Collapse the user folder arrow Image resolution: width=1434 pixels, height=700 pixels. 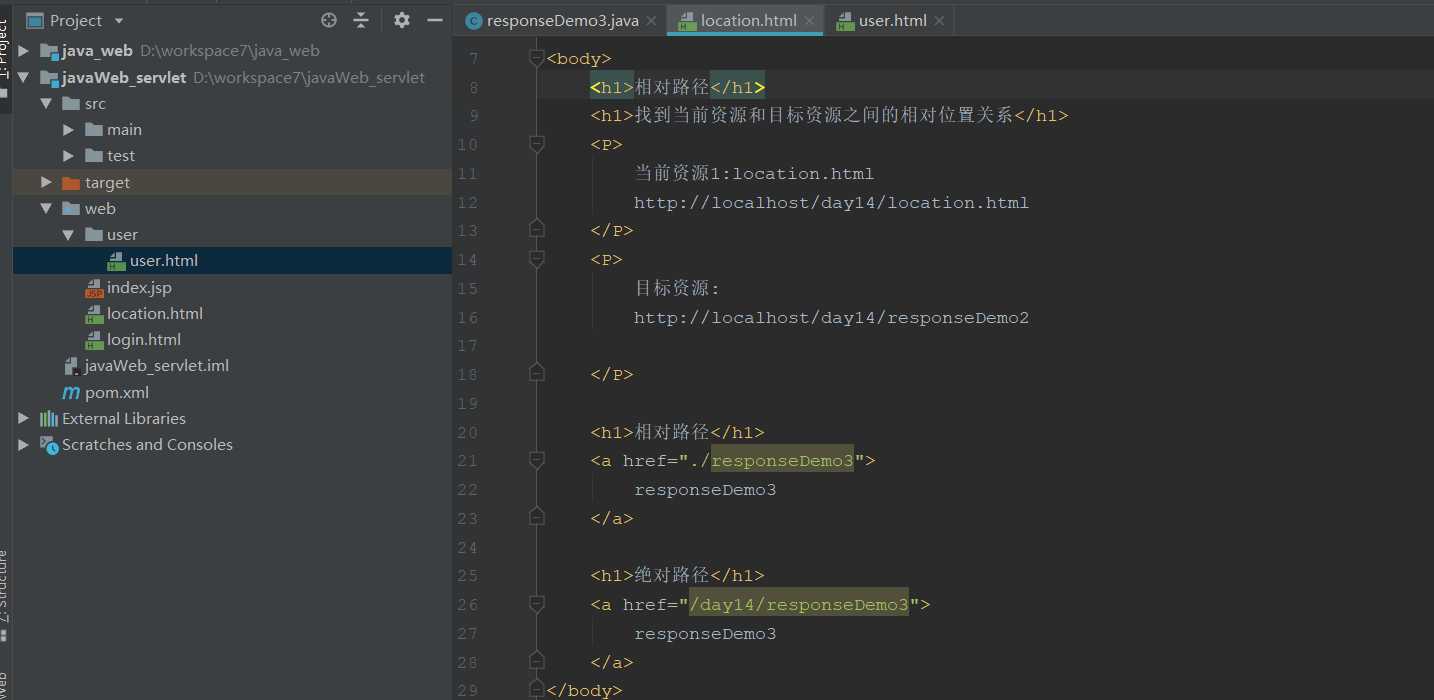tap(68, 234)
